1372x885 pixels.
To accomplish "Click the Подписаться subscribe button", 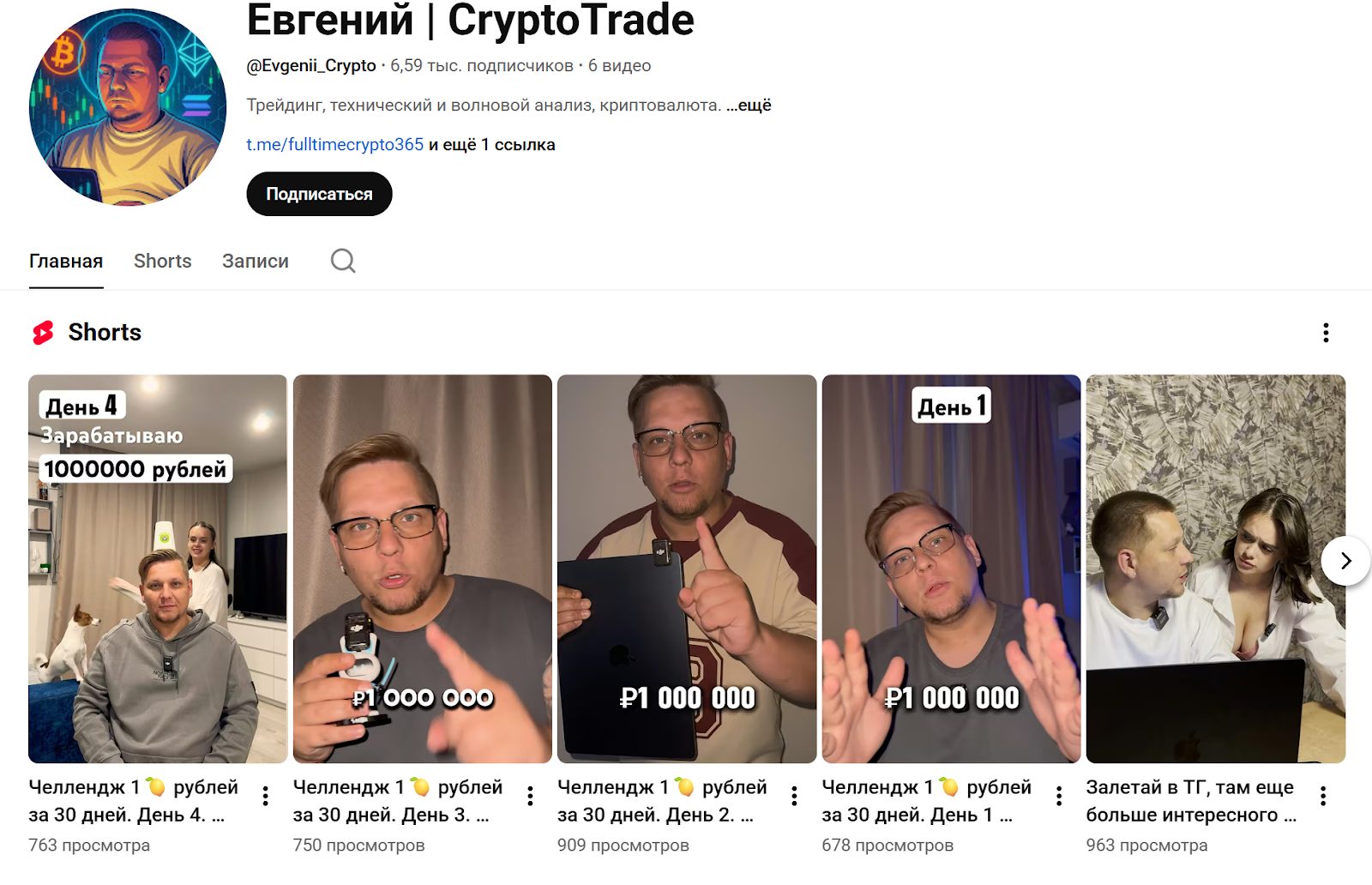I will pos(319,194).
